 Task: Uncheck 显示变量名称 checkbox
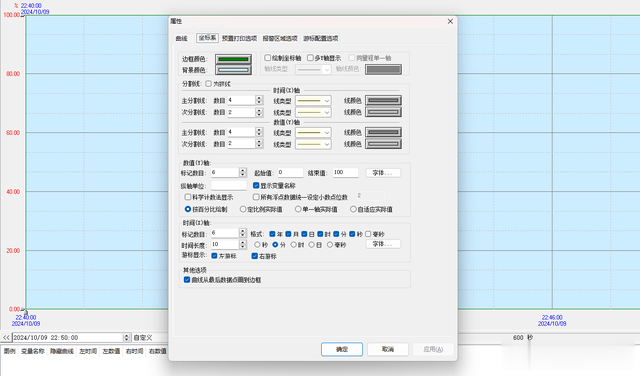tap(256, 185)
